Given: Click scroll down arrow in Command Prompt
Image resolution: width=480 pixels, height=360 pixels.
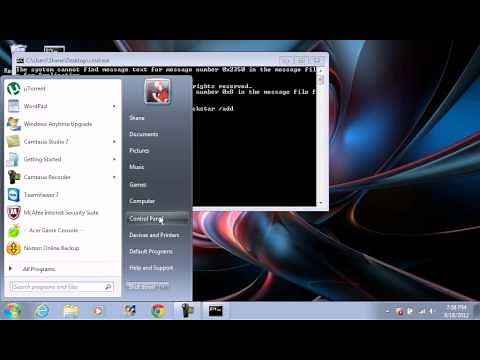Looking at the screenshot, I should coord(321,202).
